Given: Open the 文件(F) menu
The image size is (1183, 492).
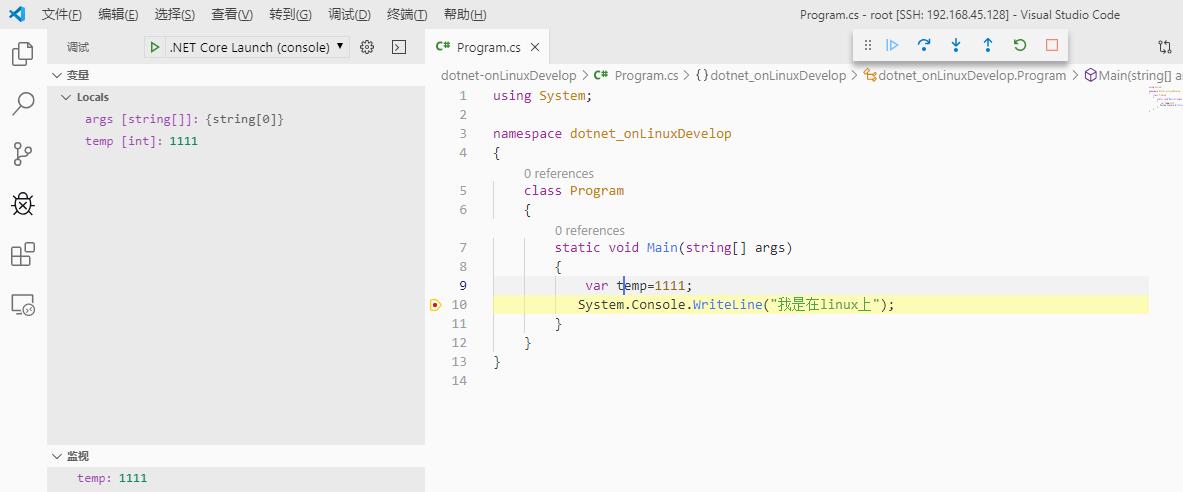Looking at the screenshot, I should (62, 15).
